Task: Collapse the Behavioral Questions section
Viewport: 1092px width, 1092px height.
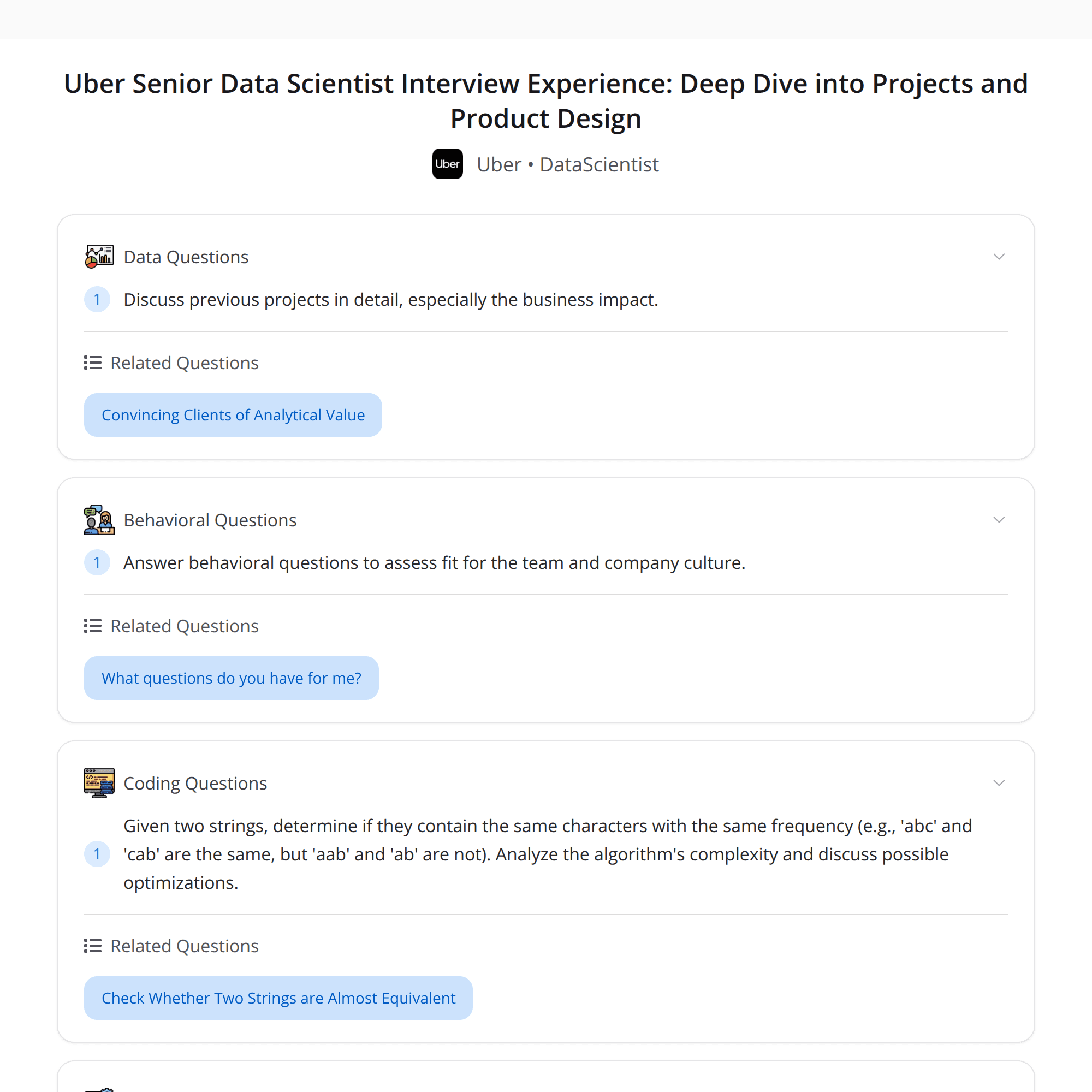Action: click(999, 519)
